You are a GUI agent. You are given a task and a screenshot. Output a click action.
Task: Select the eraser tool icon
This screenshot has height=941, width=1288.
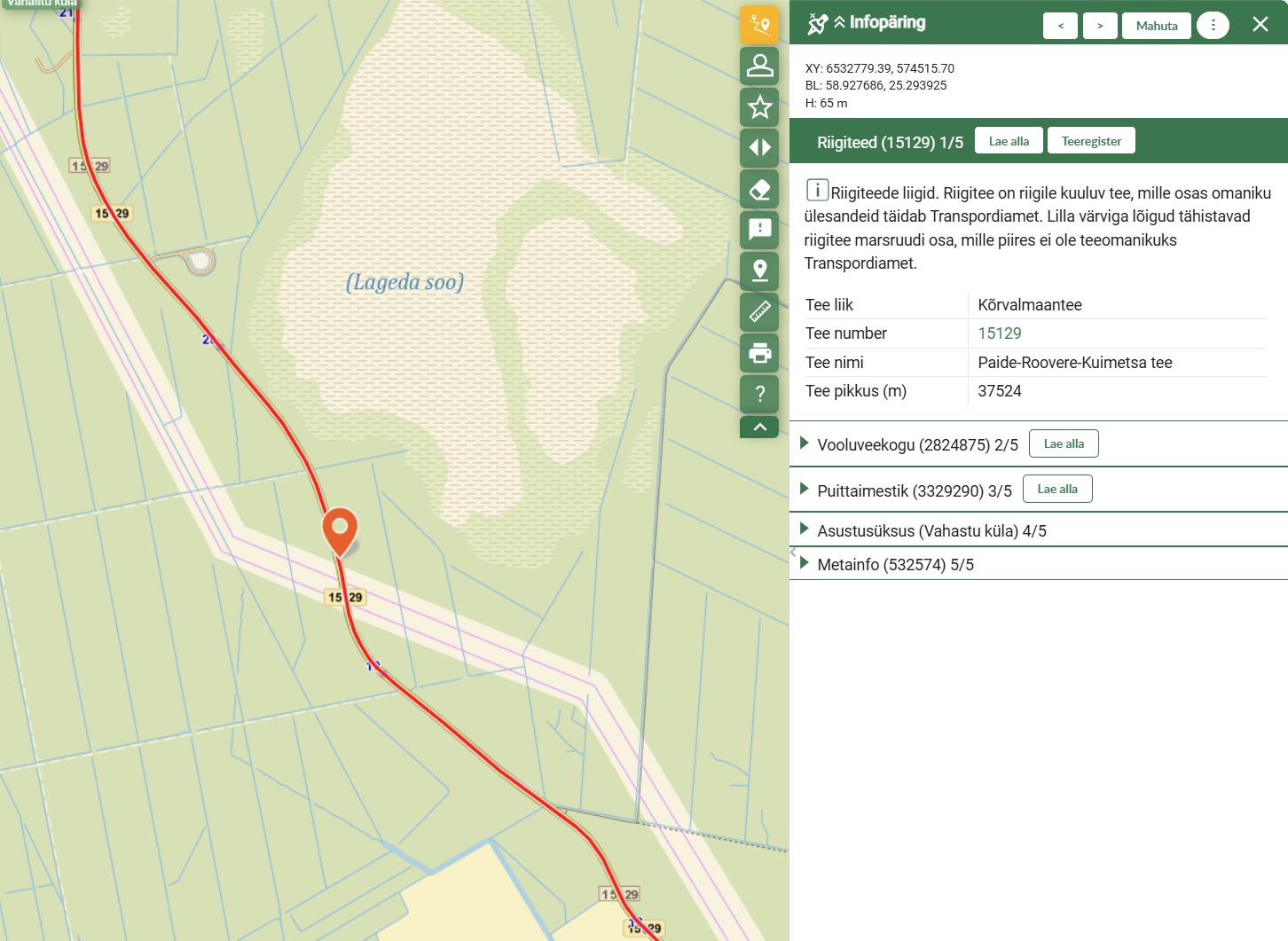pos(759,189)
